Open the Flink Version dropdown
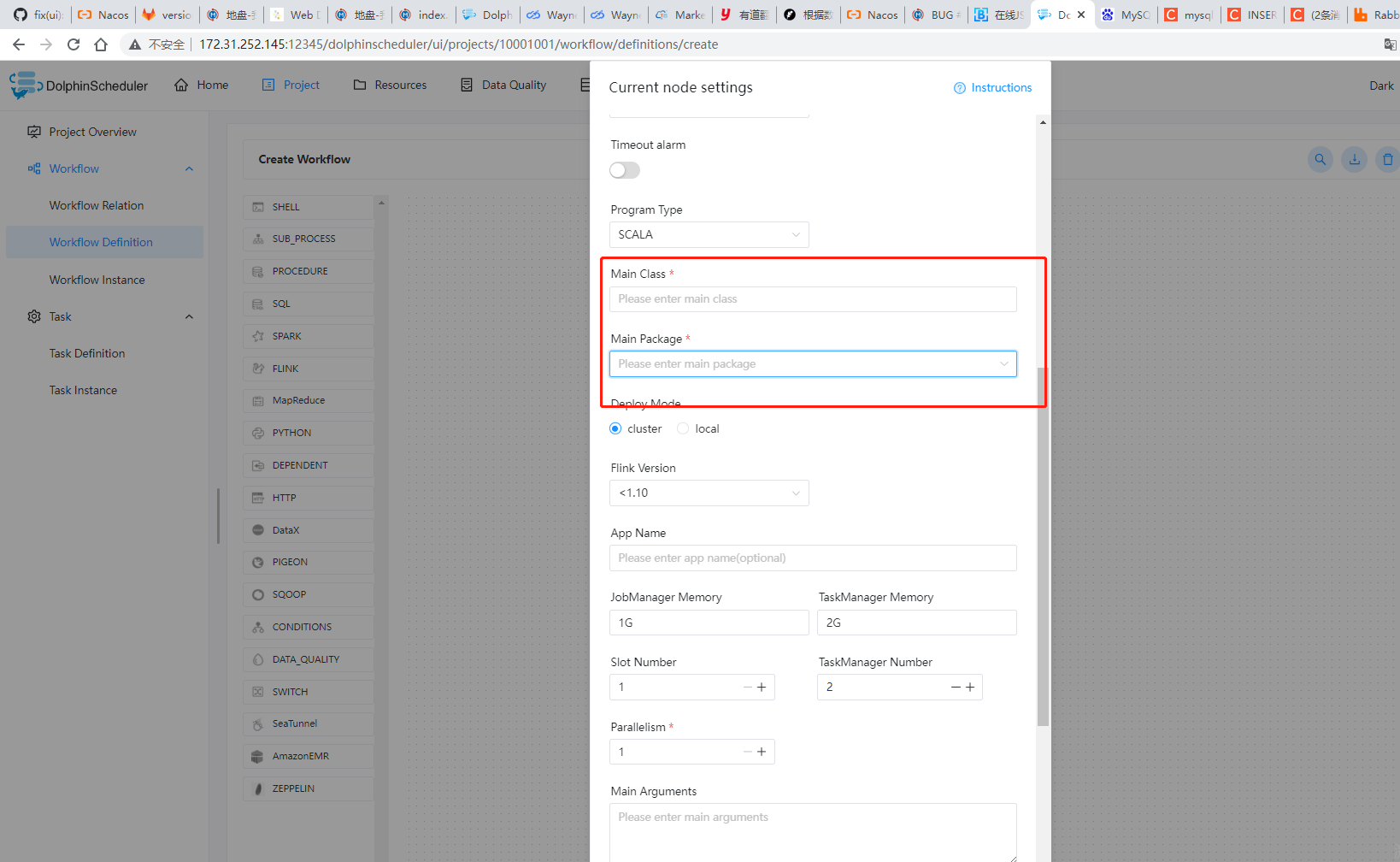This screenshot has width=1400, height=862. (709, 493)
